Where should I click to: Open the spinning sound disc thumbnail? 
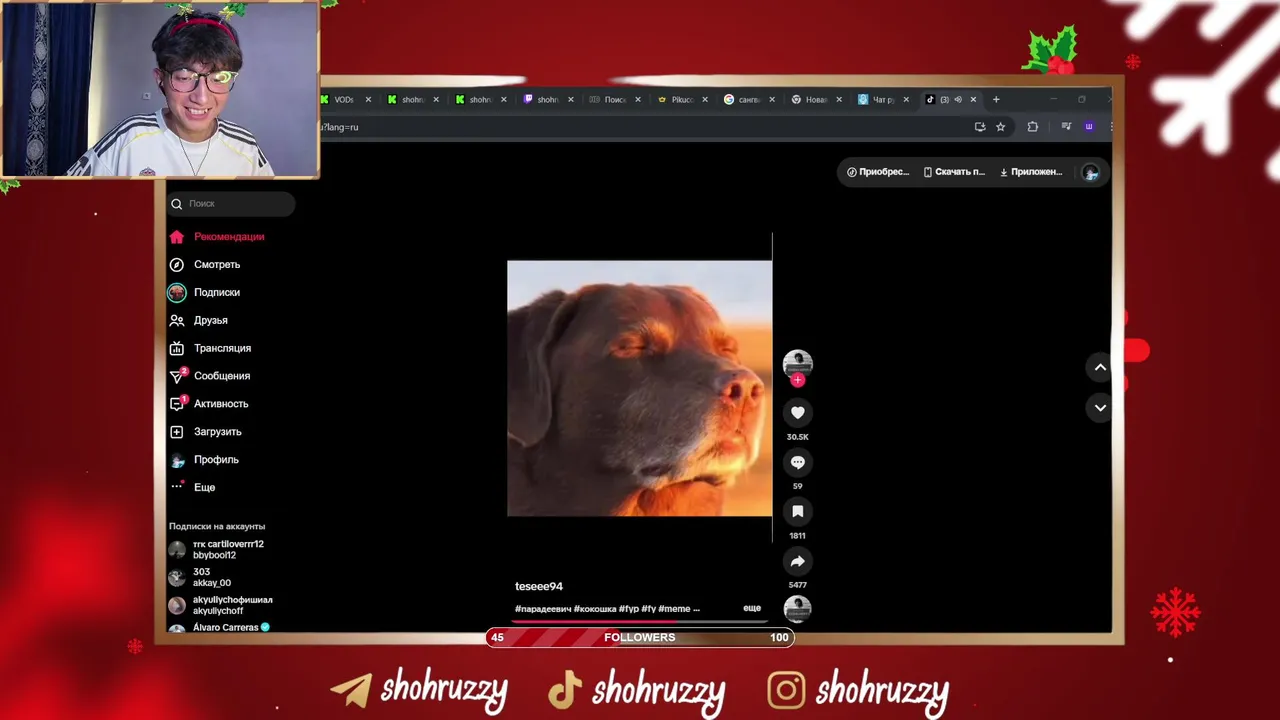tap(797, 608)
